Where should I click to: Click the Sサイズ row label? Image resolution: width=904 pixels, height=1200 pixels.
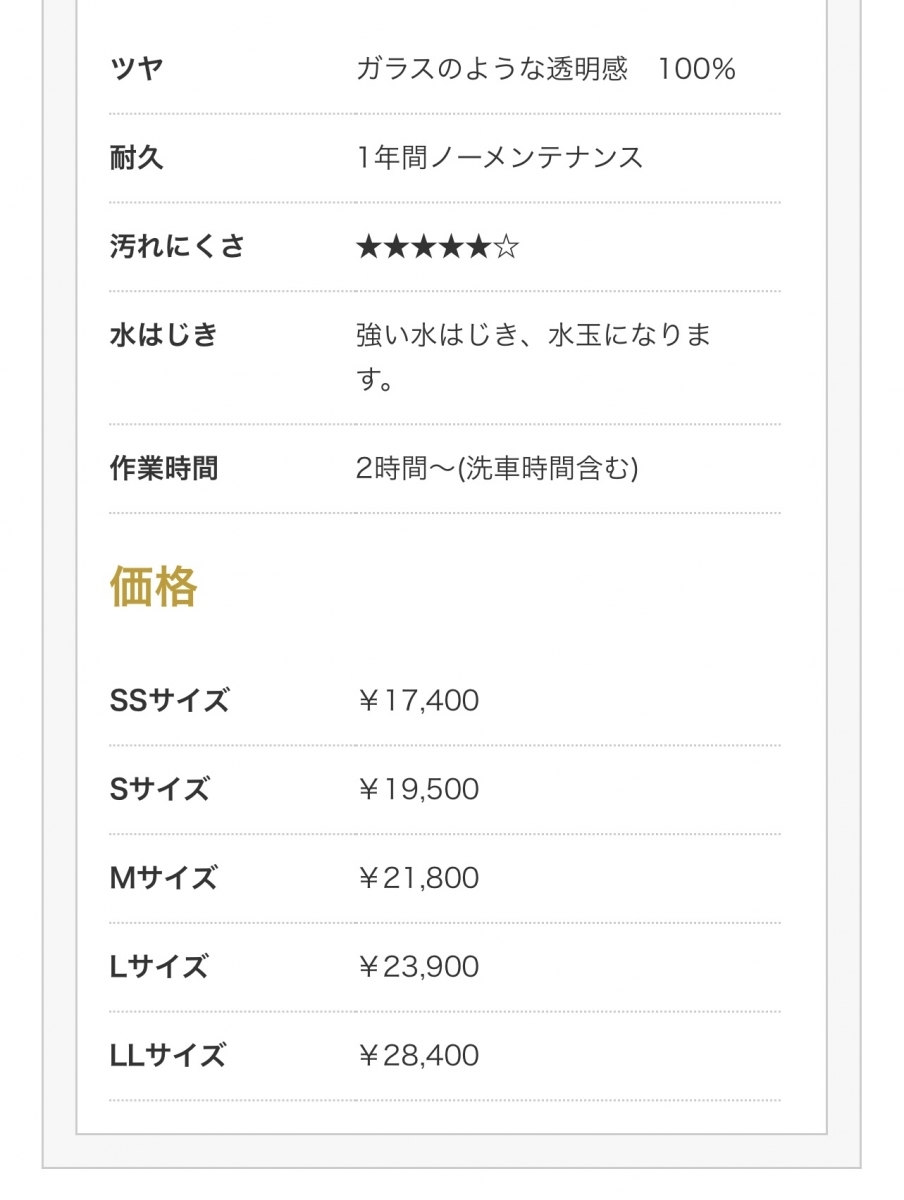(x=159, y=789)
